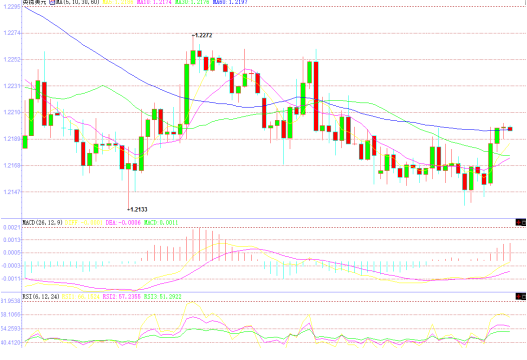Click the square icon in MACD panel corner

tap(524, 222)
